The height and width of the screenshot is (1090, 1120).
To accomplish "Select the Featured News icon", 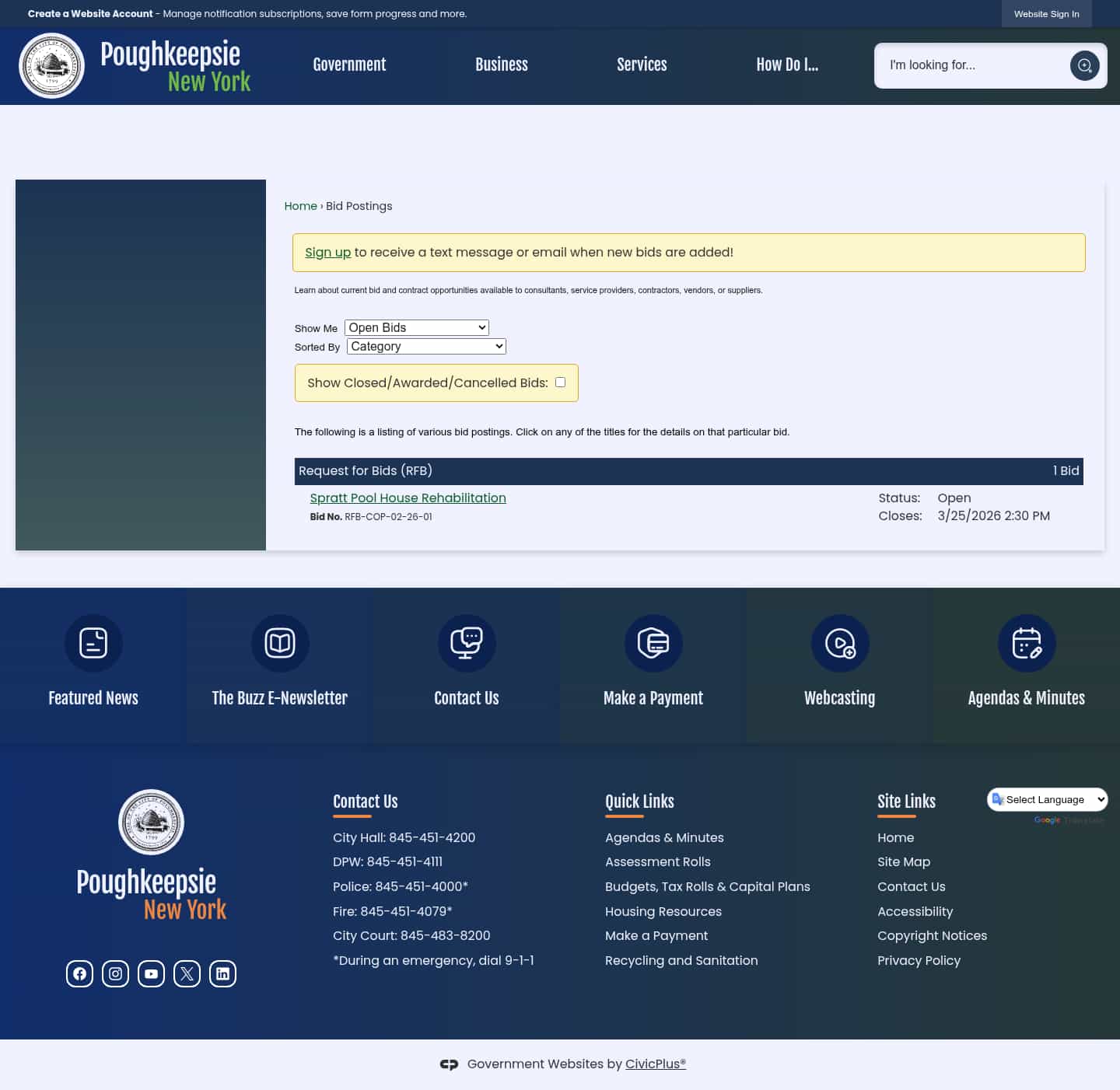I will [93, 643].
